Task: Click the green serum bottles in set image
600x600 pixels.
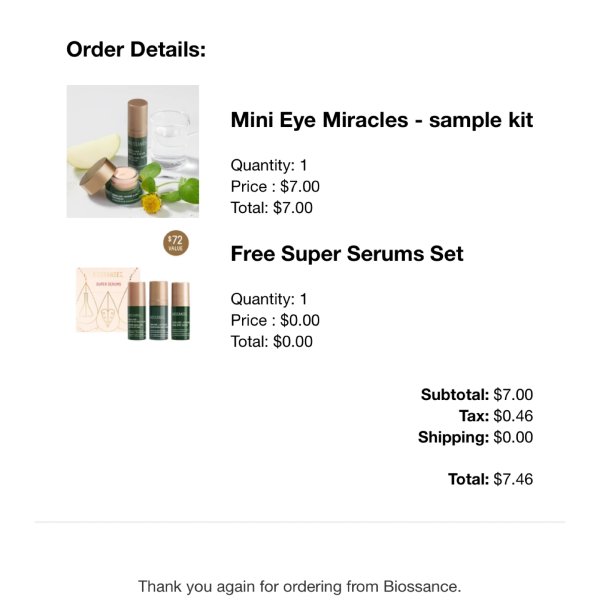Action: tap(158, 310)
